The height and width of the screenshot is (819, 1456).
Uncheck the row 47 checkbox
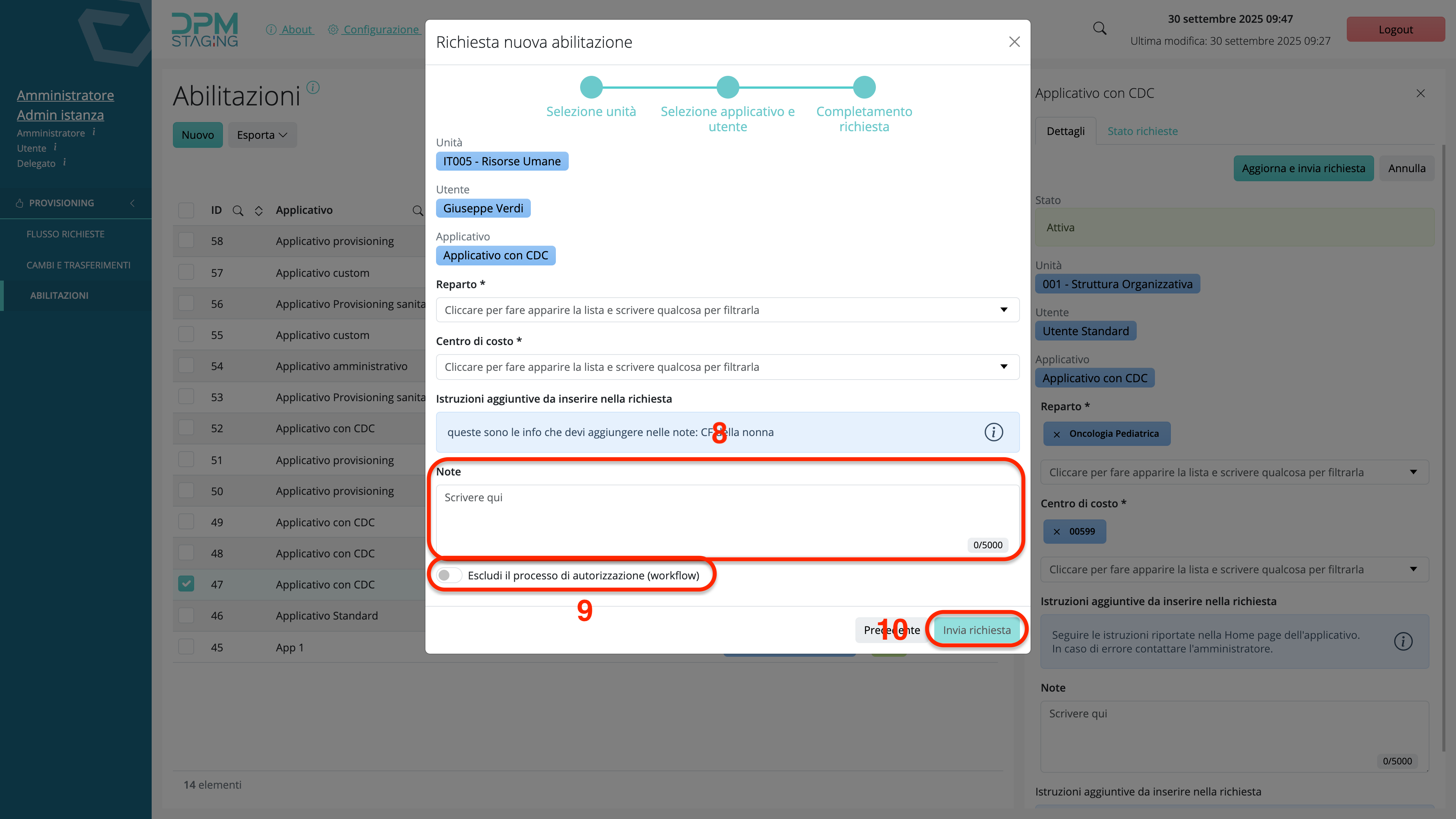click(x=186, y=583)
